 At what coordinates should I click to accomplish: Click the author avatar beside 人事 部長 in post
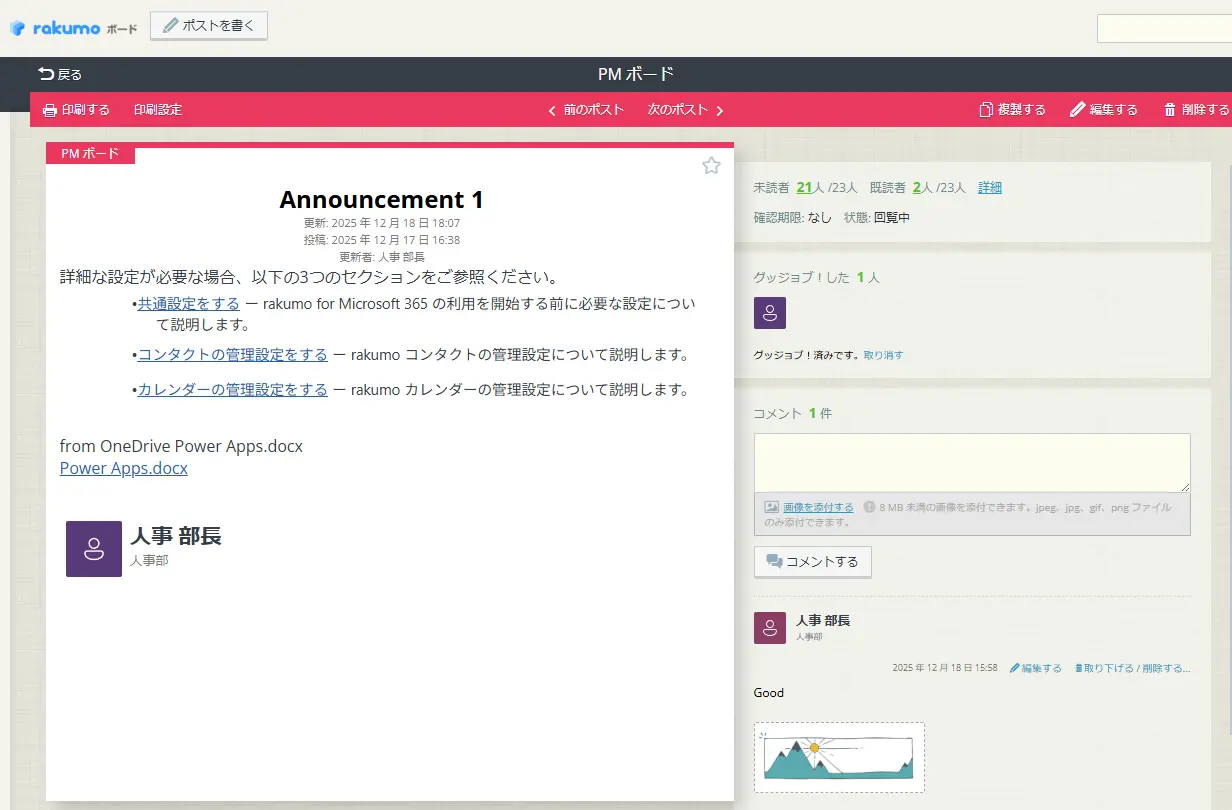click(94, 548)
